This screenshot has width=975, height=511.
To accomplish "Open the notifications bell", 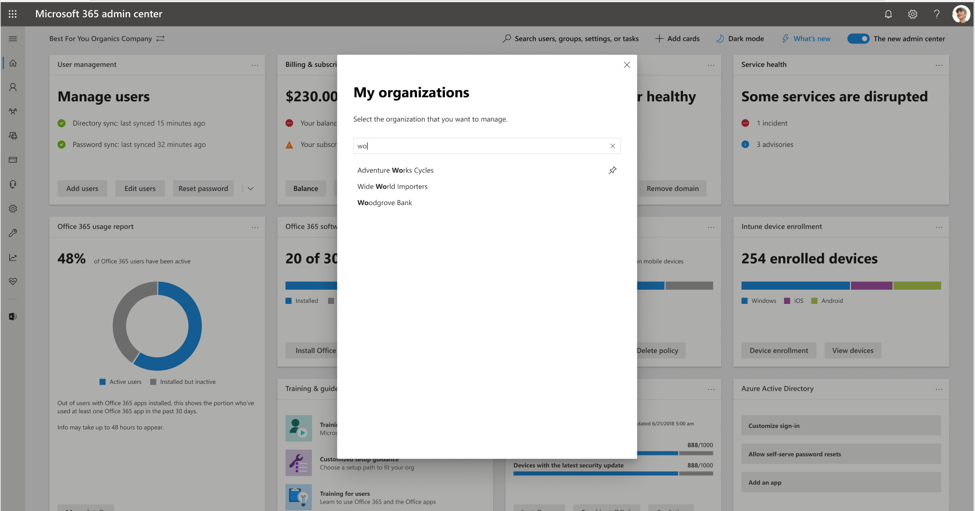I will pos(888,14).
